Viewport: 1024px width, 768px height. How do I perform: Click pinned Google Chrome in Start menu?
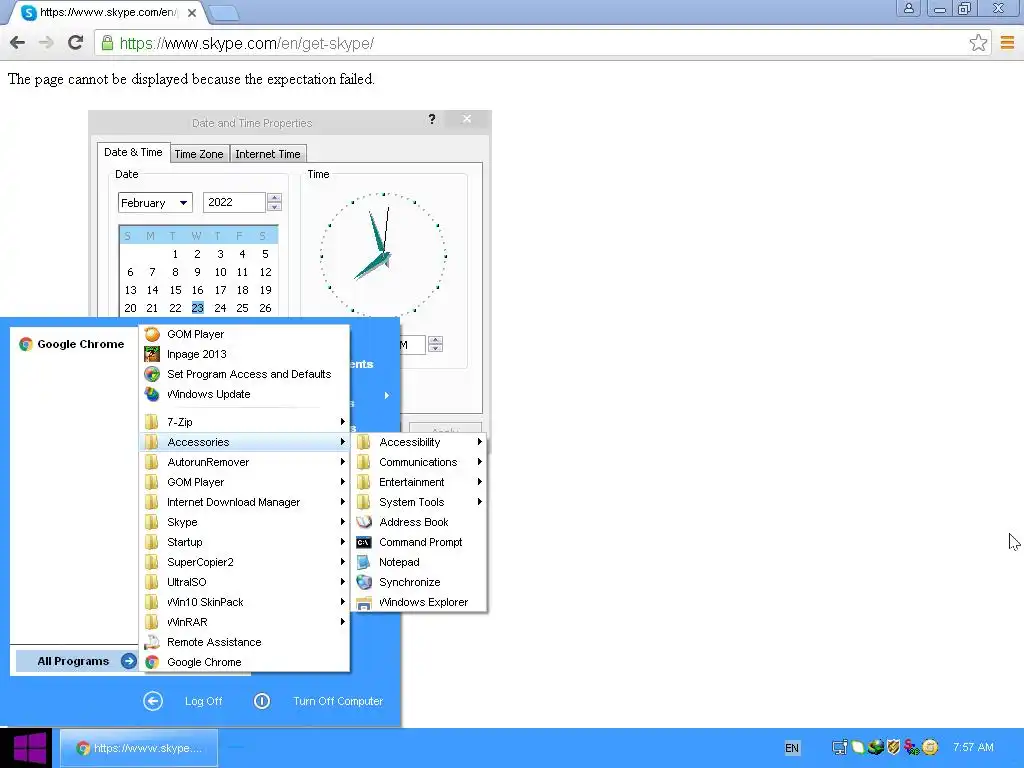[72, 344]
